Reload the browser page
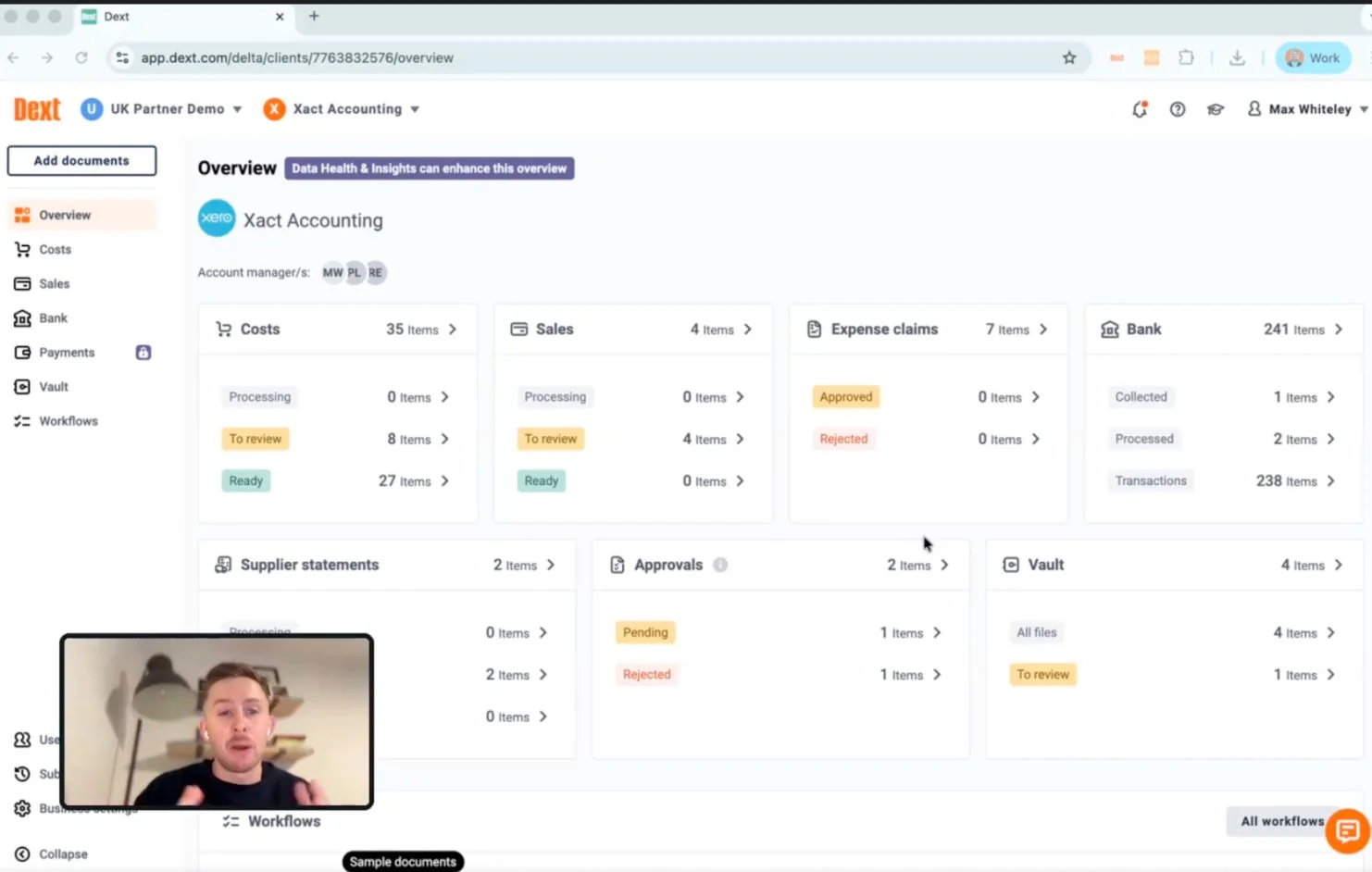1372x872 pixels. pyautogui.click(x=81, y=57)
